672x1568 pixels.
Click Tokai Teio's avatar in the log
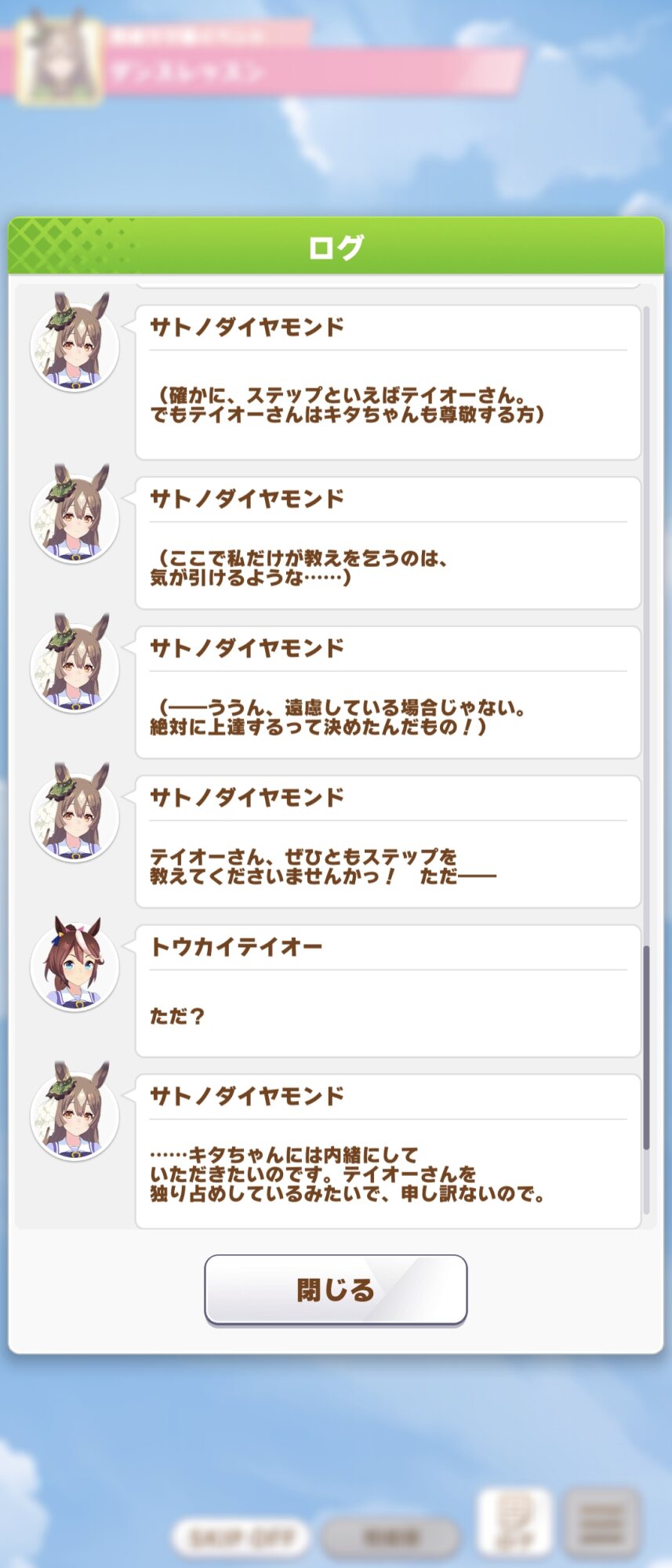74,965
